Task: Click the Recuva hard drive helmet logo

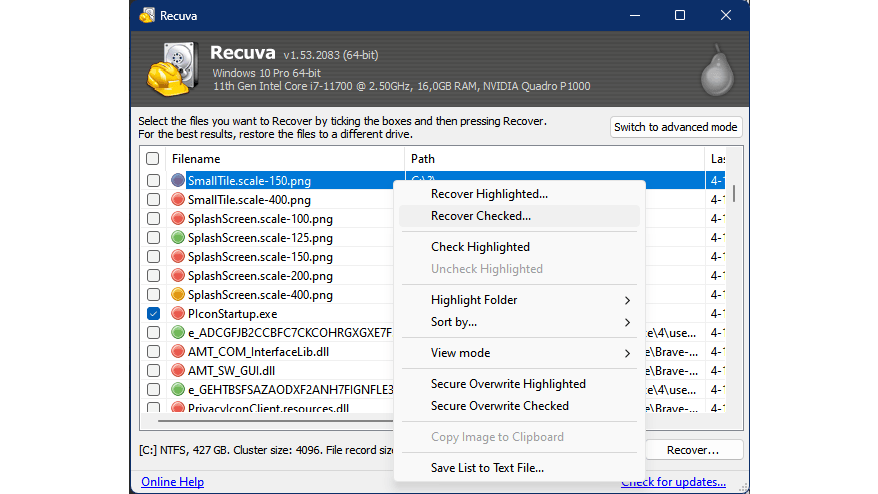Action: tap(173, 69)
